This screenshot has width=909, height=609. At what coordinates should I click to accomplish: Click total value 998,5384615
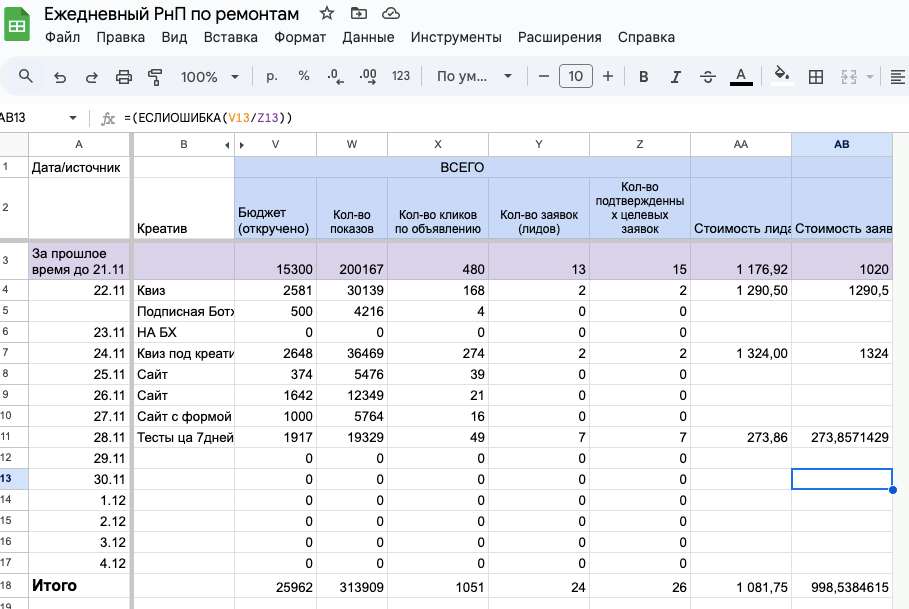[x=842, y=586]
